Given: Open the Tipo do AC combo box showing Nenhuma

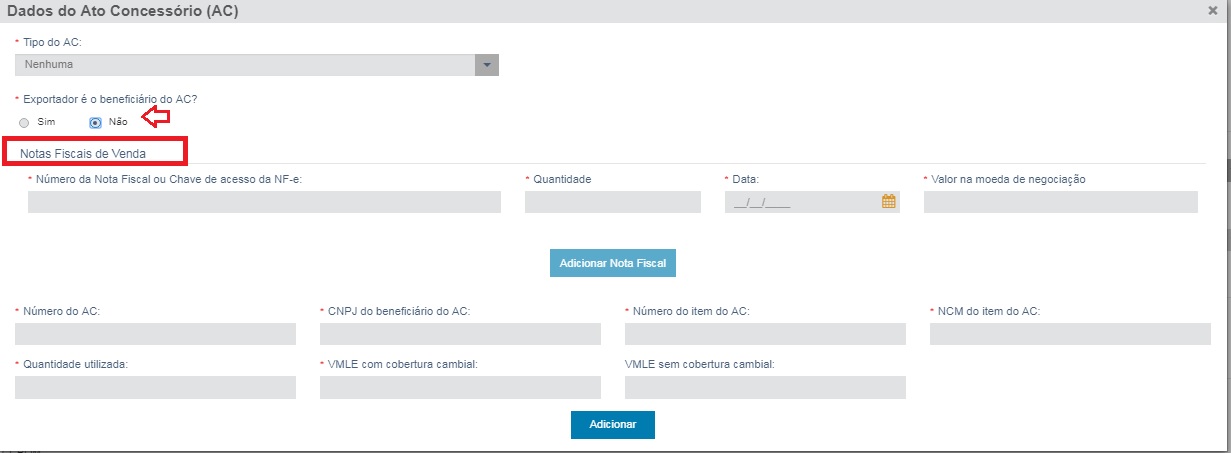Looking at the screenshot, I should [x=245, y=65].
